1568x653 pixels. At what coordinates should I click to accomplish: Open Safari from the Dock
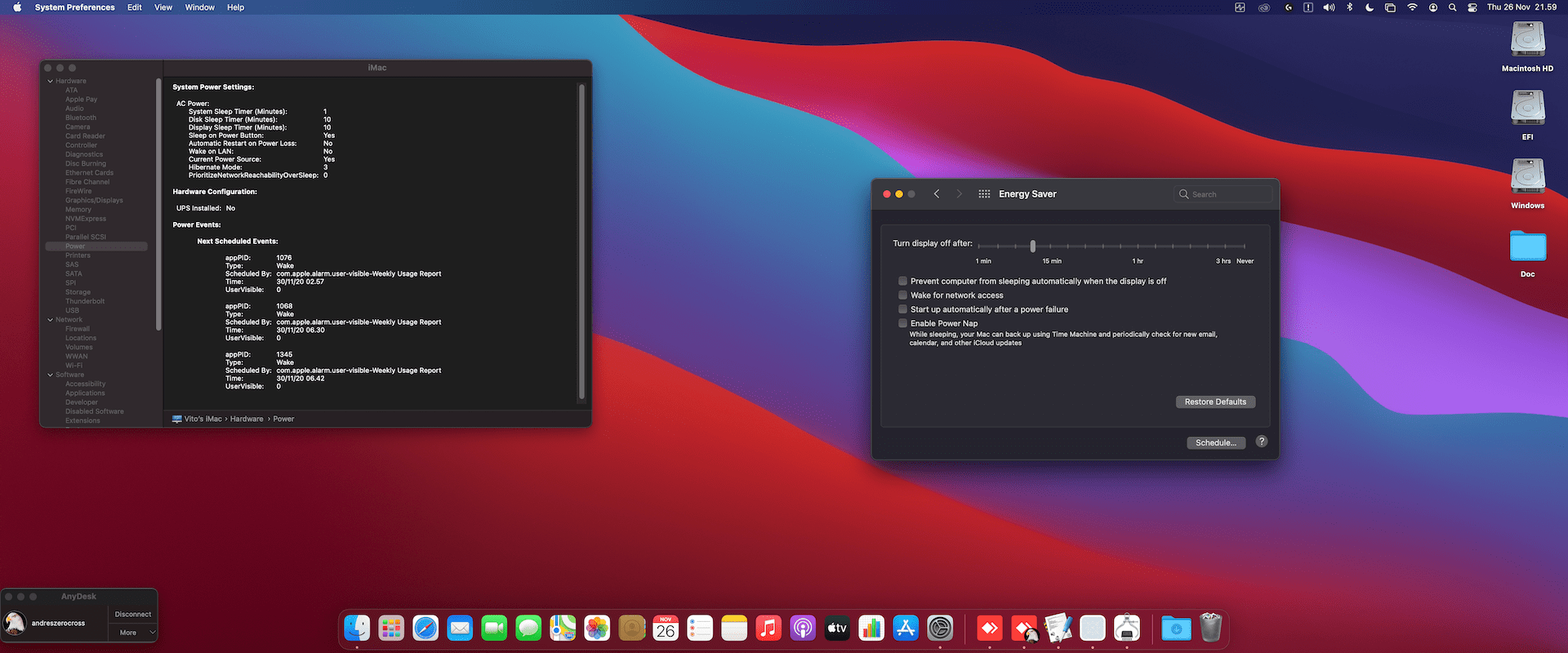click(425, 628)
